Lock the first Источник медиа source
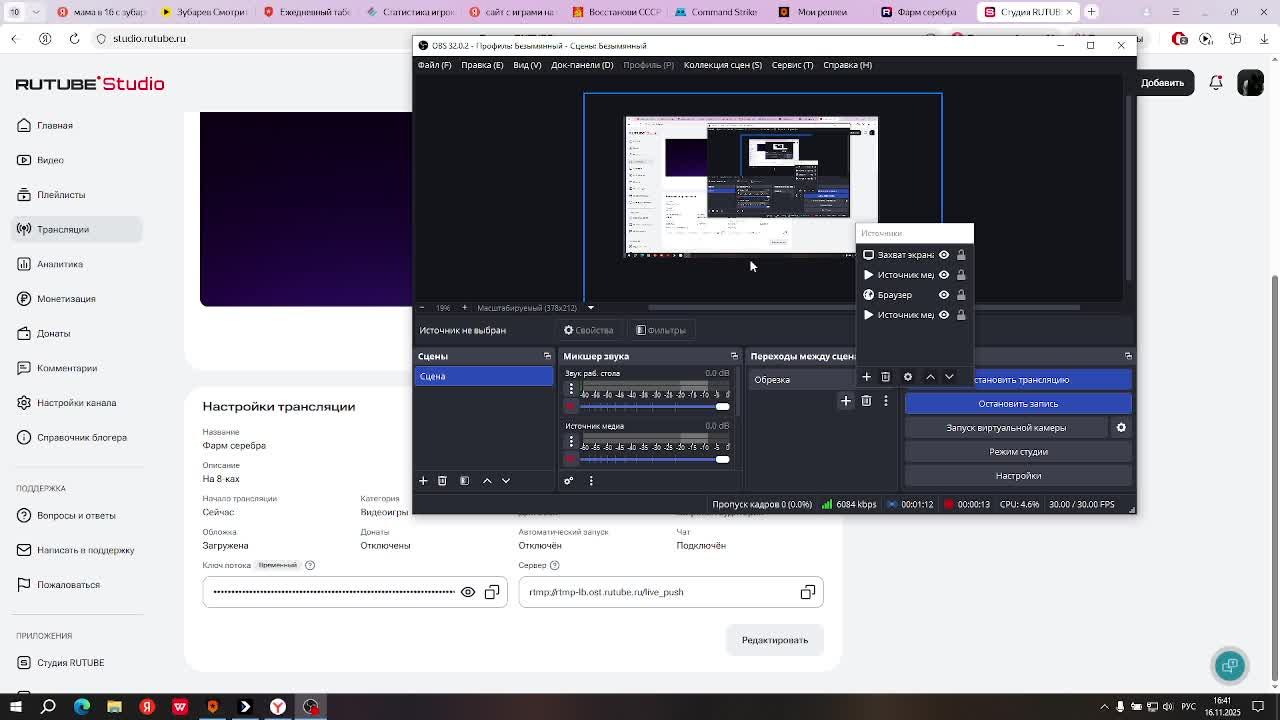The image size is (1280, 720). coord(961,275)
